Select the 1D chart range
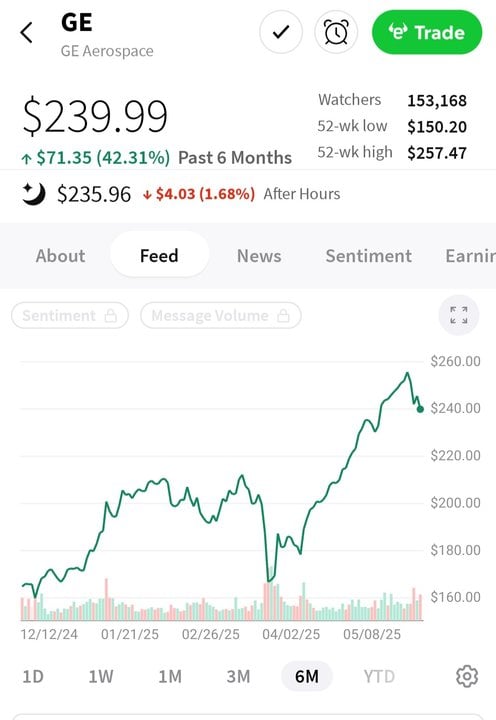Viewport: 496px width, 720px height. [33, 676]
